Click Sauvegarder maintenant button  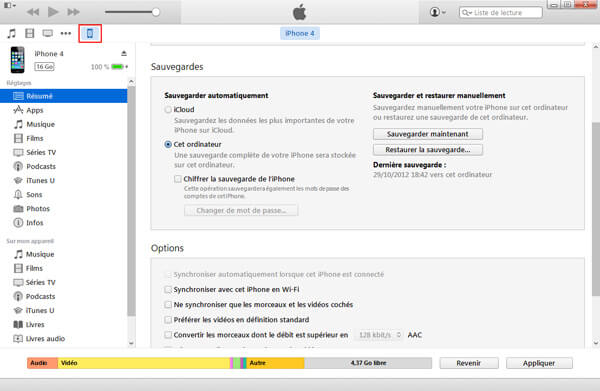(428, 134)
